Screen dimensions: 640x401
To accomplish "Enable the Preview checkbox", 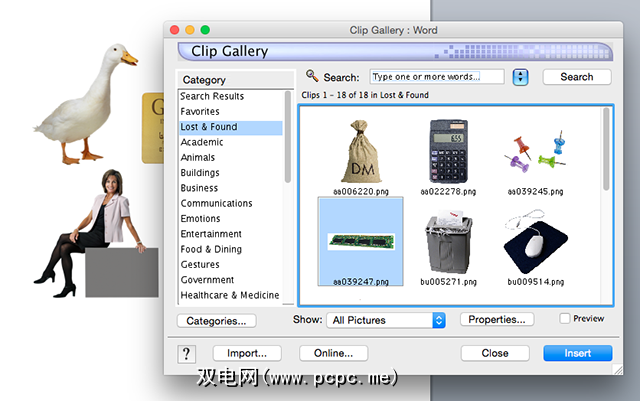I will pos(564,318).
